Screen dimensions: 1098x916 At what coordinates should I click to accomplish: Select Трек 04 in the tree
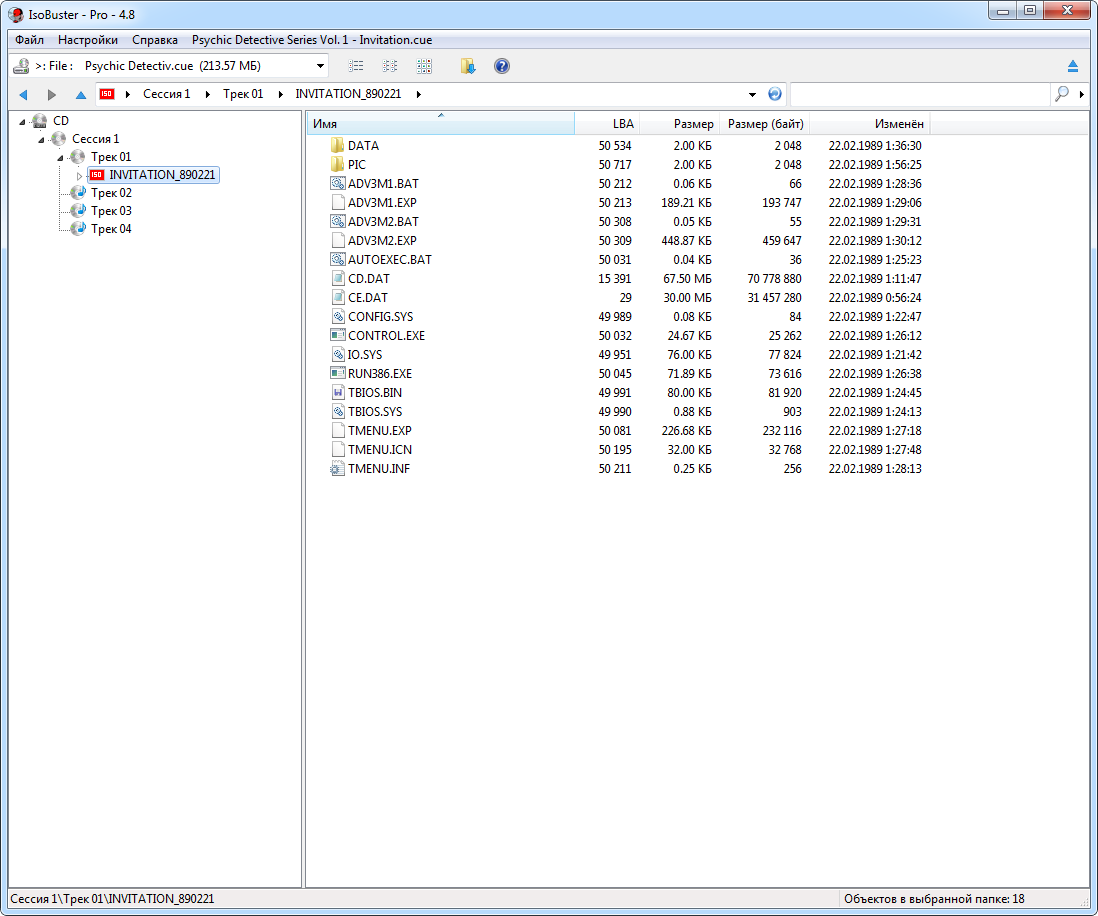click(111, 229)
